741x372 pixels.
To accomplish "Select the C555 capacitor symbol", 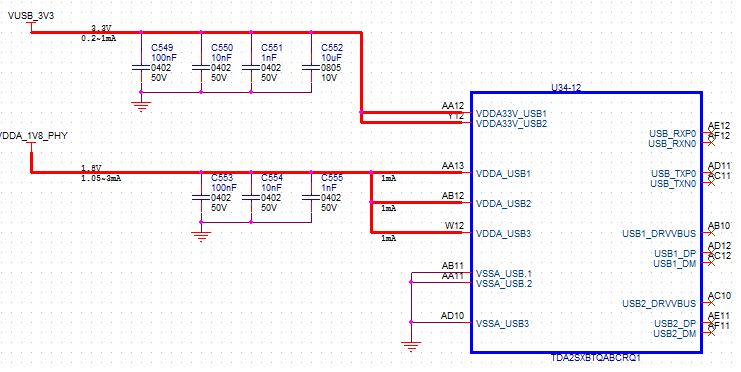I will coord(311,198).
